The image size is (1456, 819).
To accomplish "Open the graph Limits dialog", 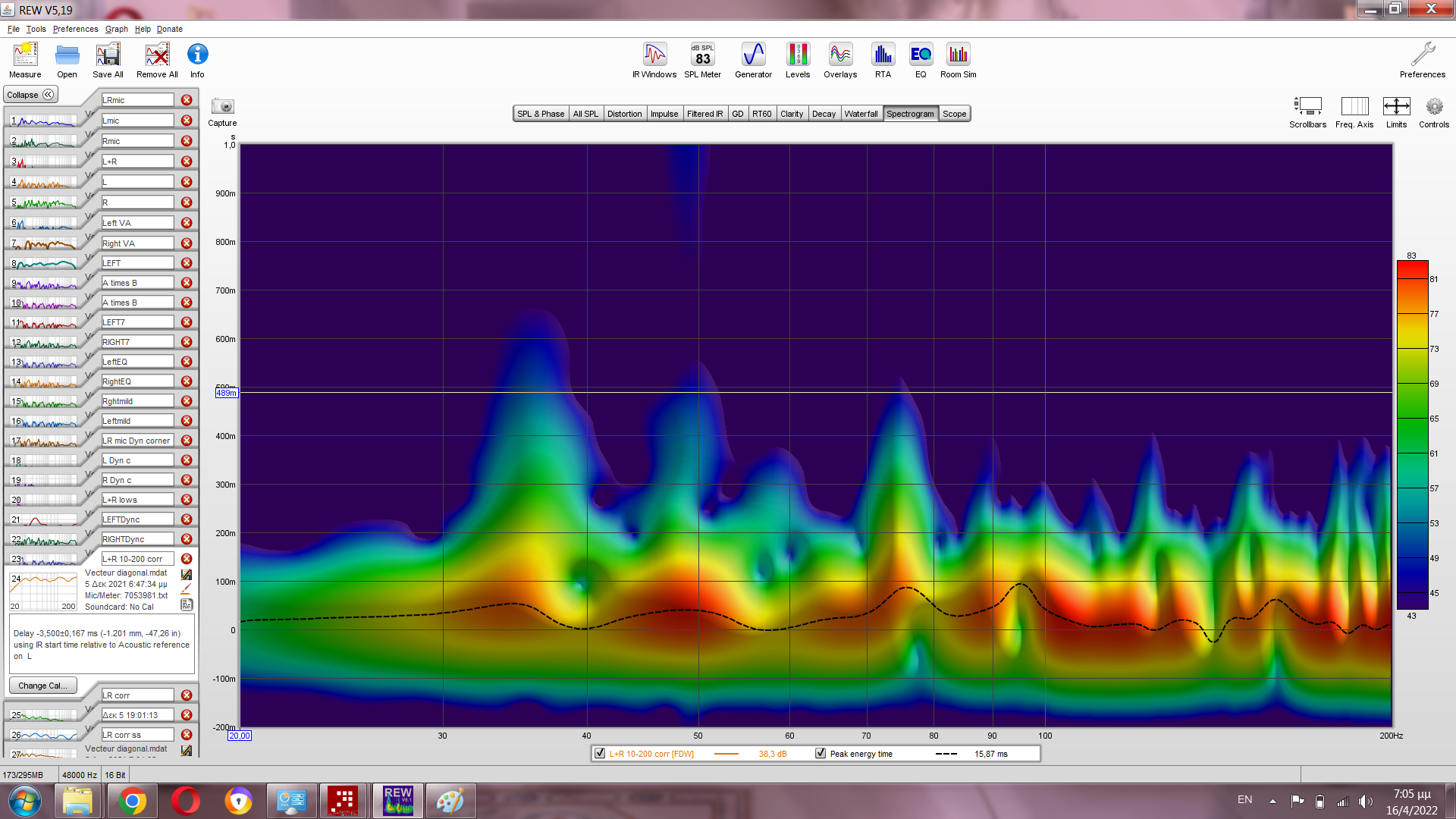I will [x=1396, y=107].
